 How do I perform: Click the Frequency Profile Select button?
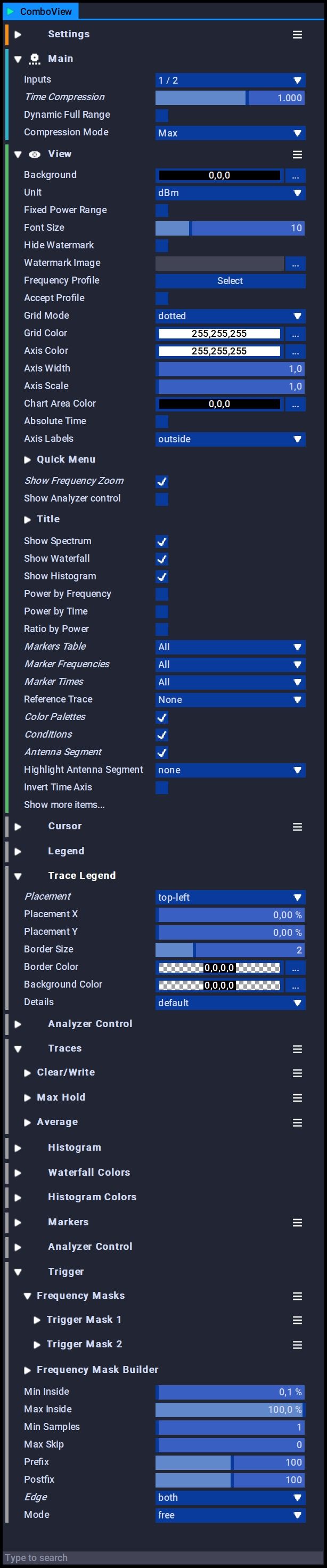231,280
